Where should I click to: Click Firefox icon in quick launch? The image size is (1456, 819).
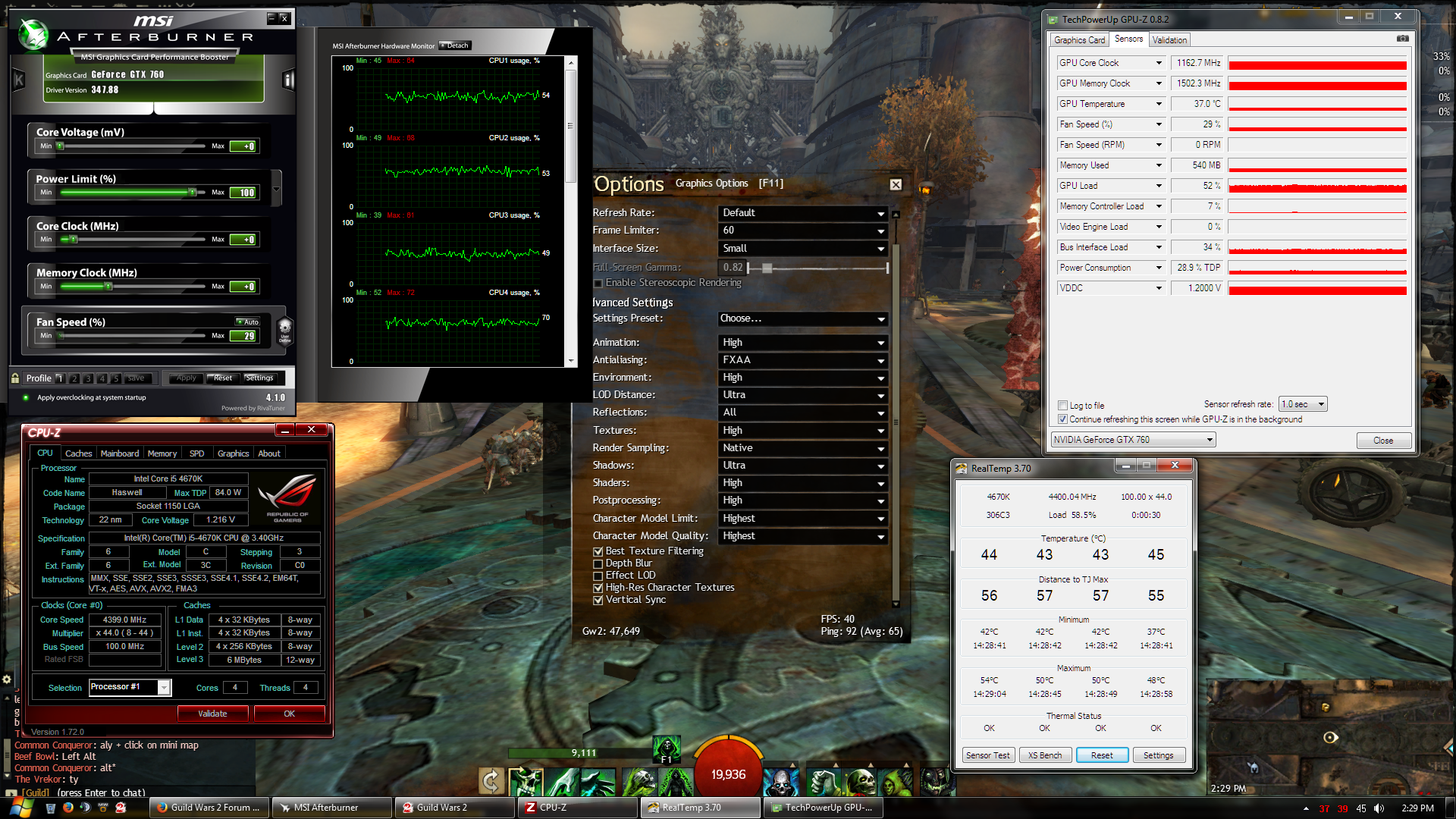(x=68, y=808)
